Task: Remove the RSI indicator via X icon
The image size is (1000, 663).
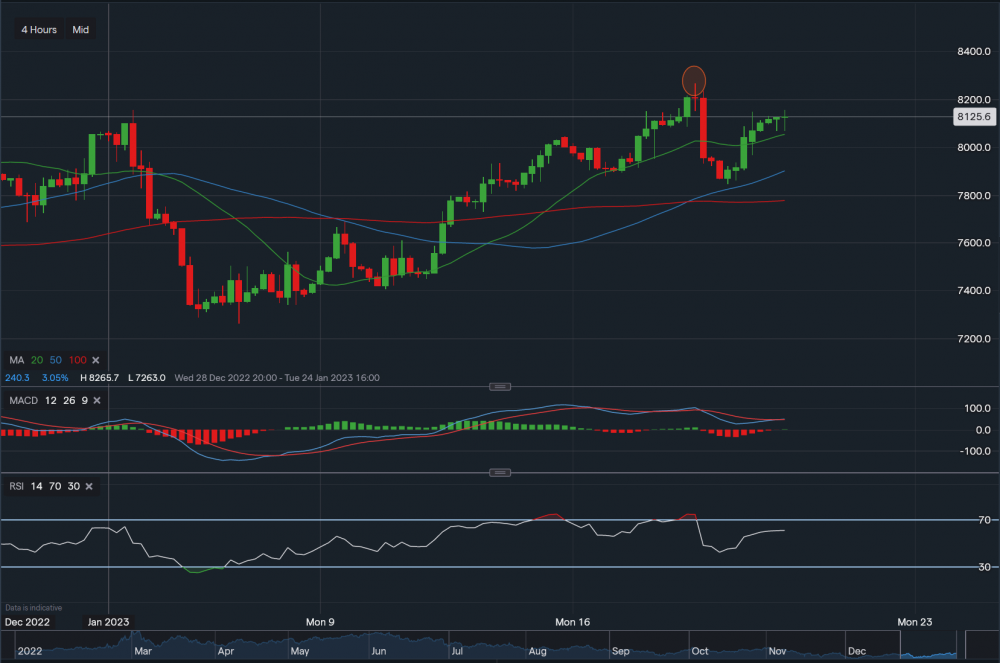Action: [x=89, y=486]
